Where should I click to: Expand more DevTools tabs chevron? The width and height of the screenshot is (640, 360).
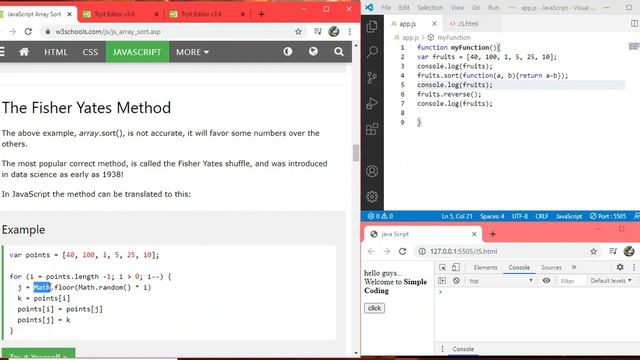coord(574,267)
